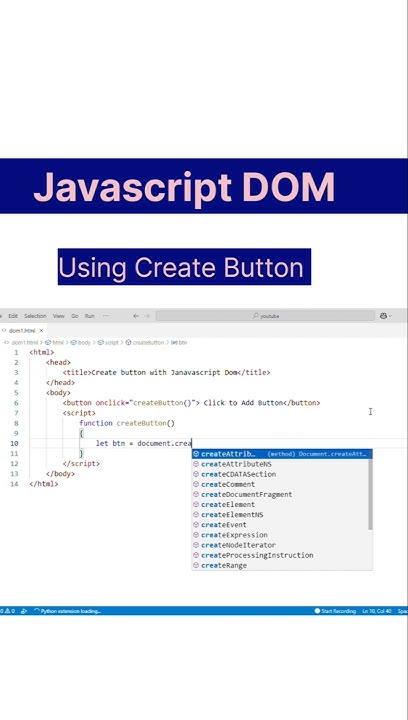The height and width of the screenshot is (720, 408).
Task: Click the onclick attribute on line 6
Action: 112,403
